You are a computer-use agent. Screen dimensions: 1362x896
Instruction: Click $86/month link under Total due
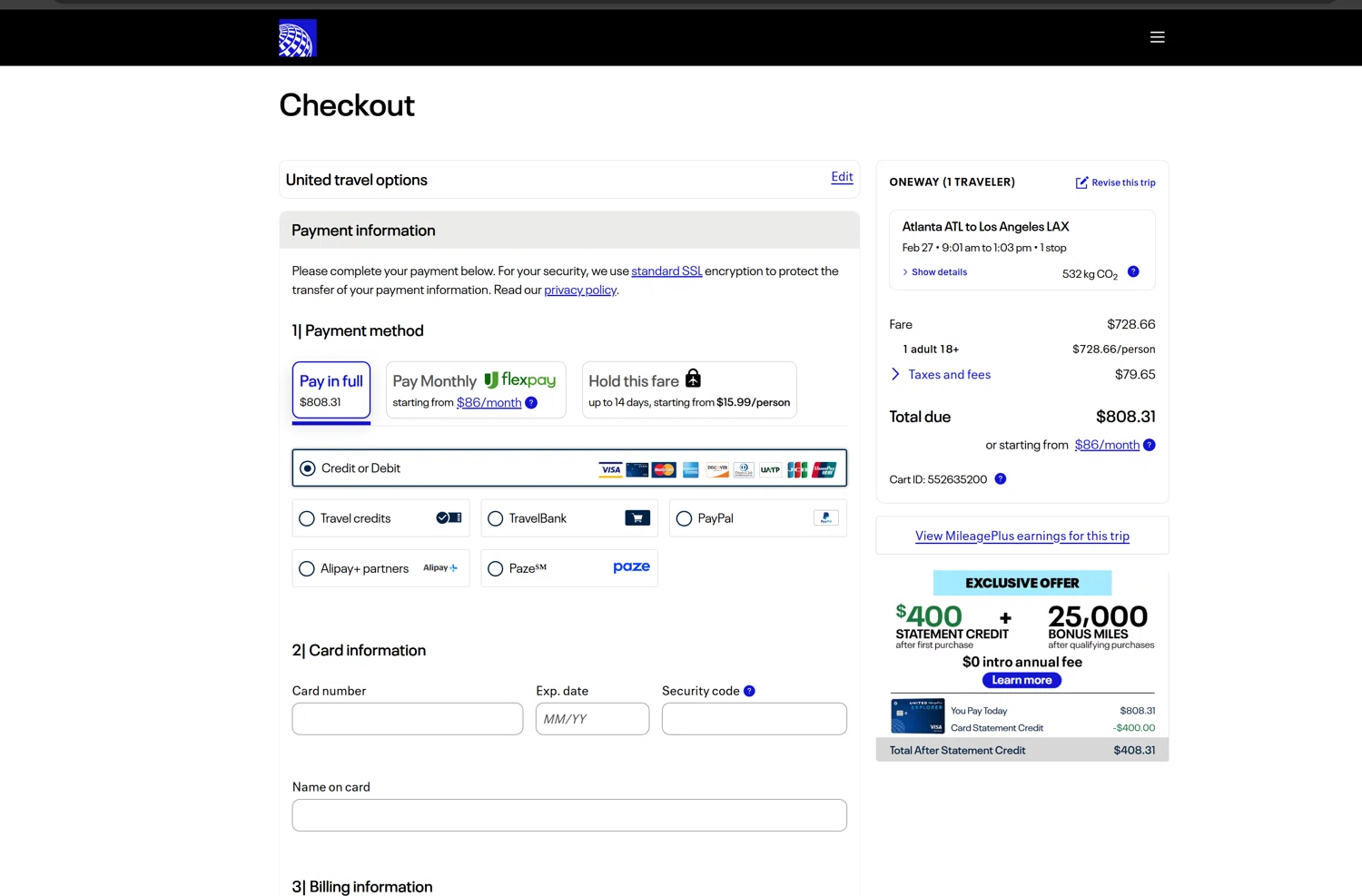(1107, 445)
